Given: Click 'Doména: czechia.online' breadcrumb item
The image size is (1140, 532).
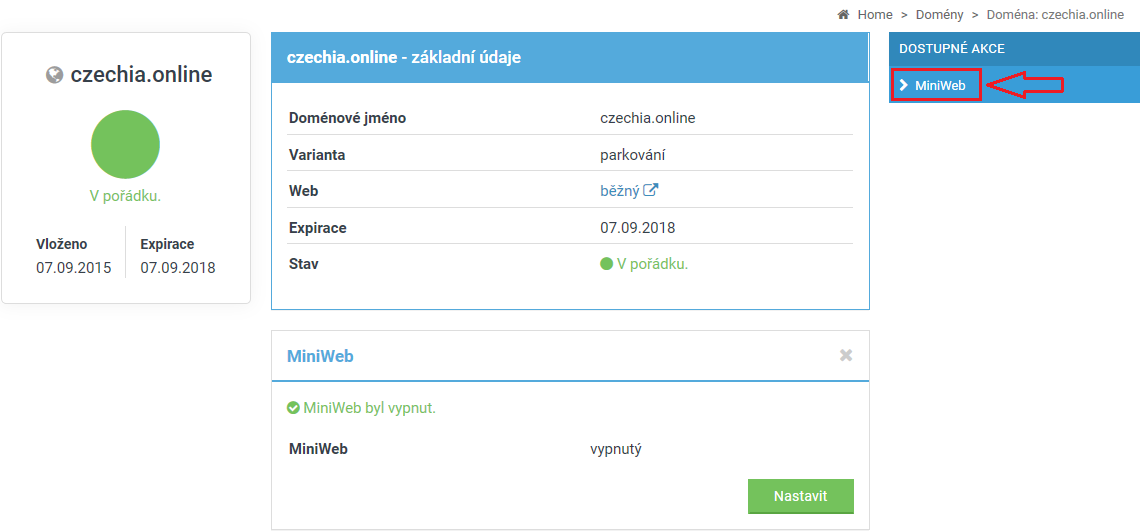Looking at the screenshot, I should coord(1055,15).
